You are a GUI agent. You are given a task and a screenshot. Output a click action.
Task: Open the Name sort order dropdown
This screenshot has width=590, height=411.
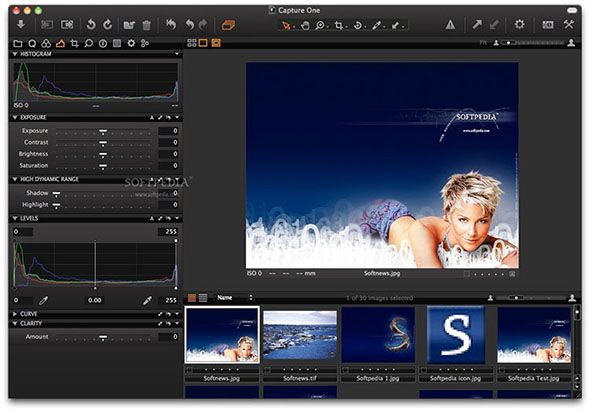click(234, 298)
